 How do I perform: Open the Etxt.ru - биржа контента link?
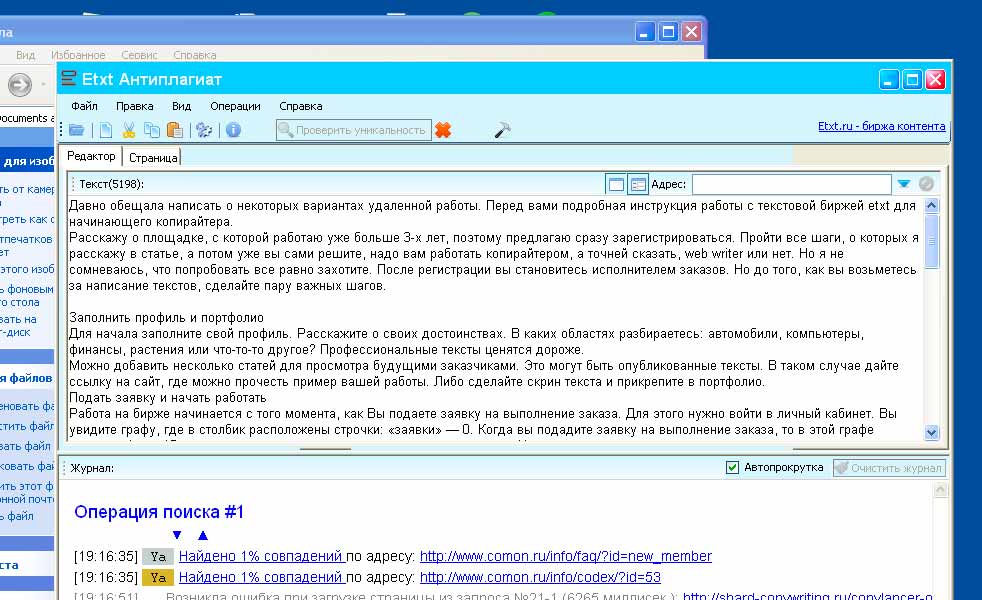tap(882, 126)
